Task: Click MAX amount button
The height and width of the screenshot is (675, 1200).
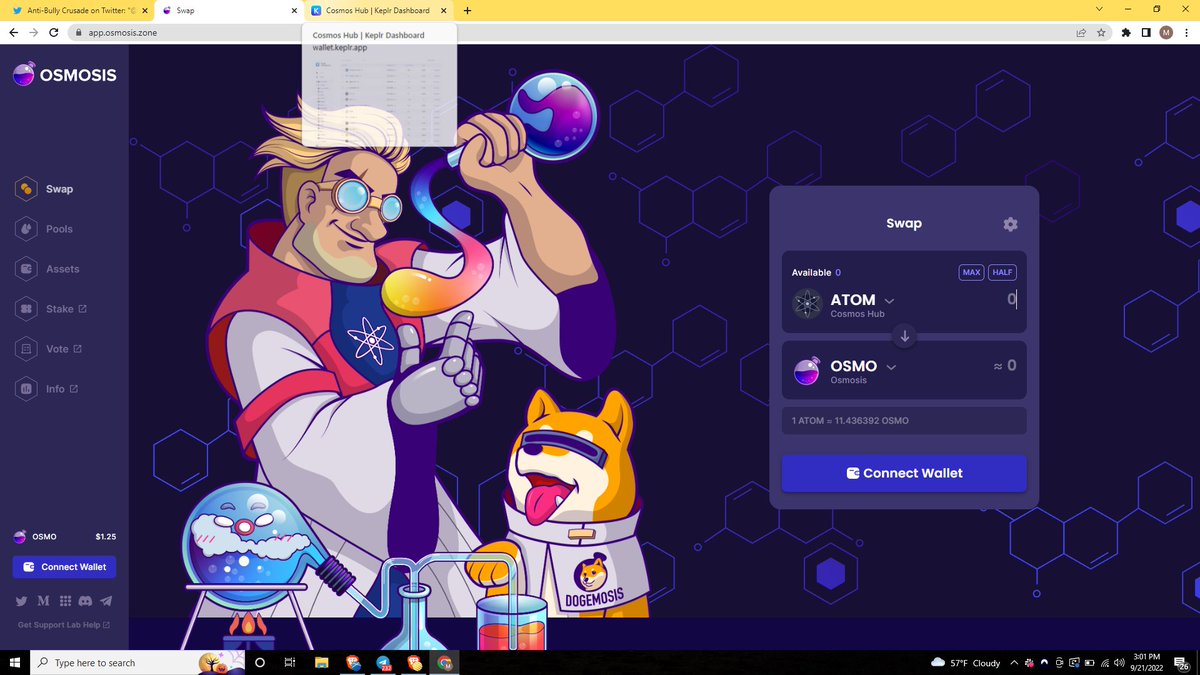Action: (x=971, y=272)
